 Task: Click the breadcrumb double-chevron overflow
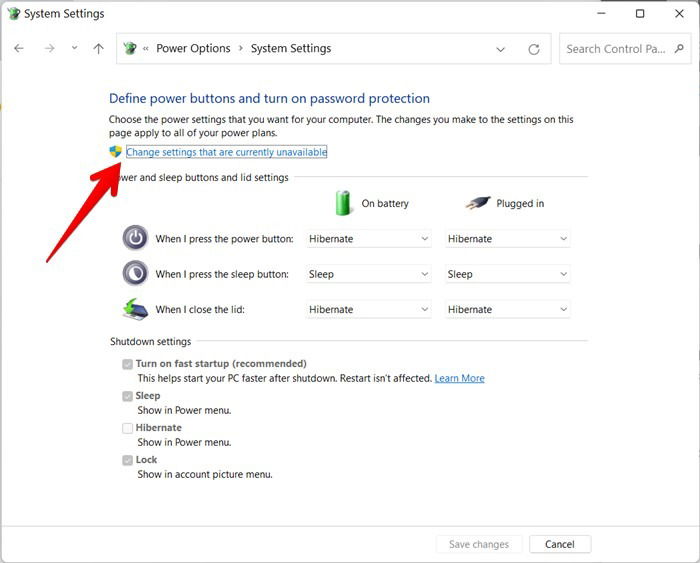(146, 49)
